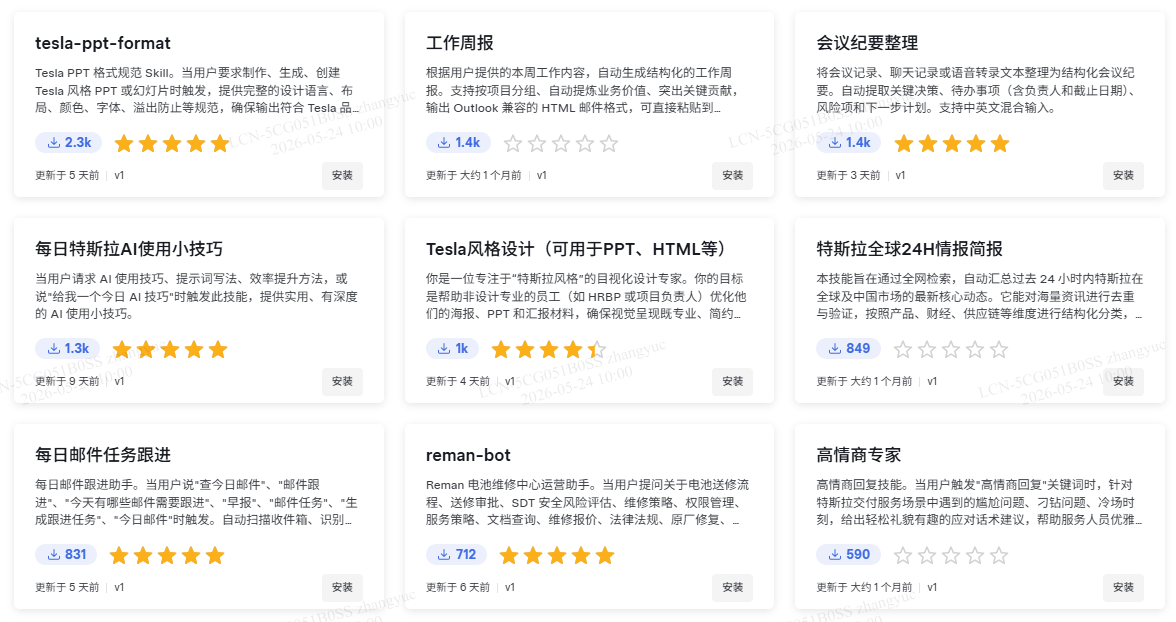Click "更新于 4 天前" text
The height and width of the screenshot is (622, 1176).
click(458, 381)
